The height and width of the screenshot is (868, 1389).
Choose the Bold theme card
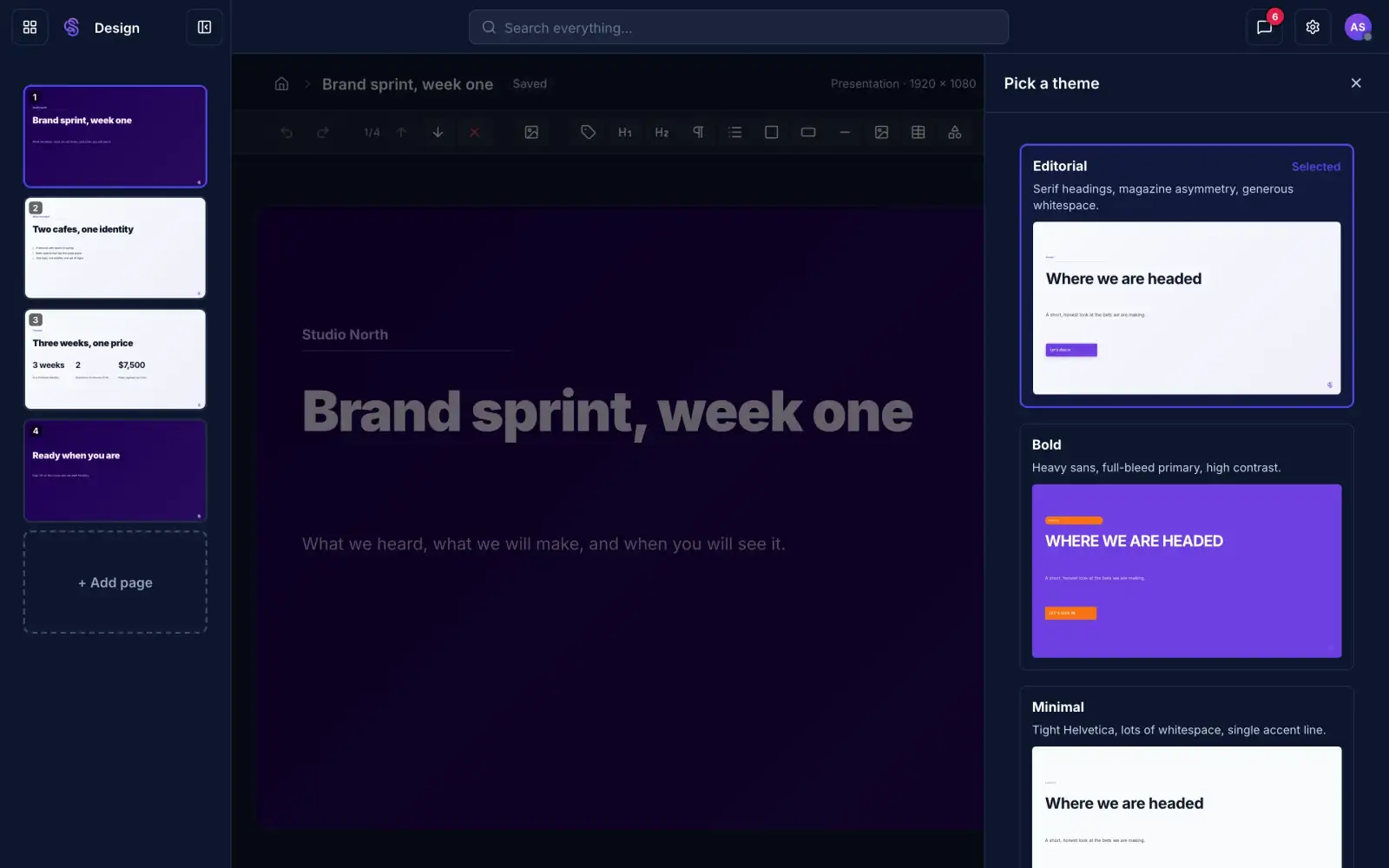click(x=1187, y=547)
